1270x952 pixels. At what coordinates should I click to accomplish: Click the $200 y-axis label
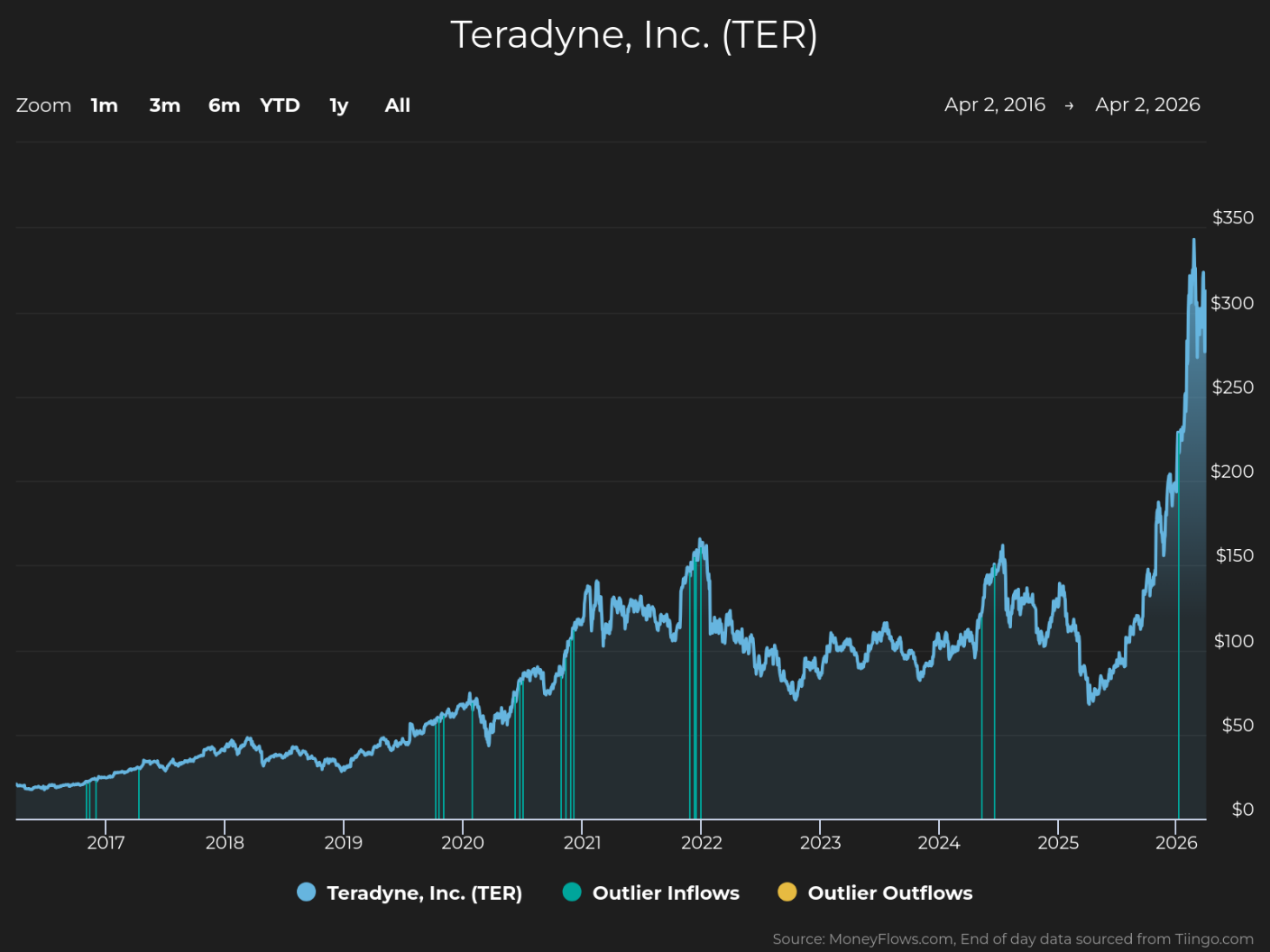coord(1232,471)
